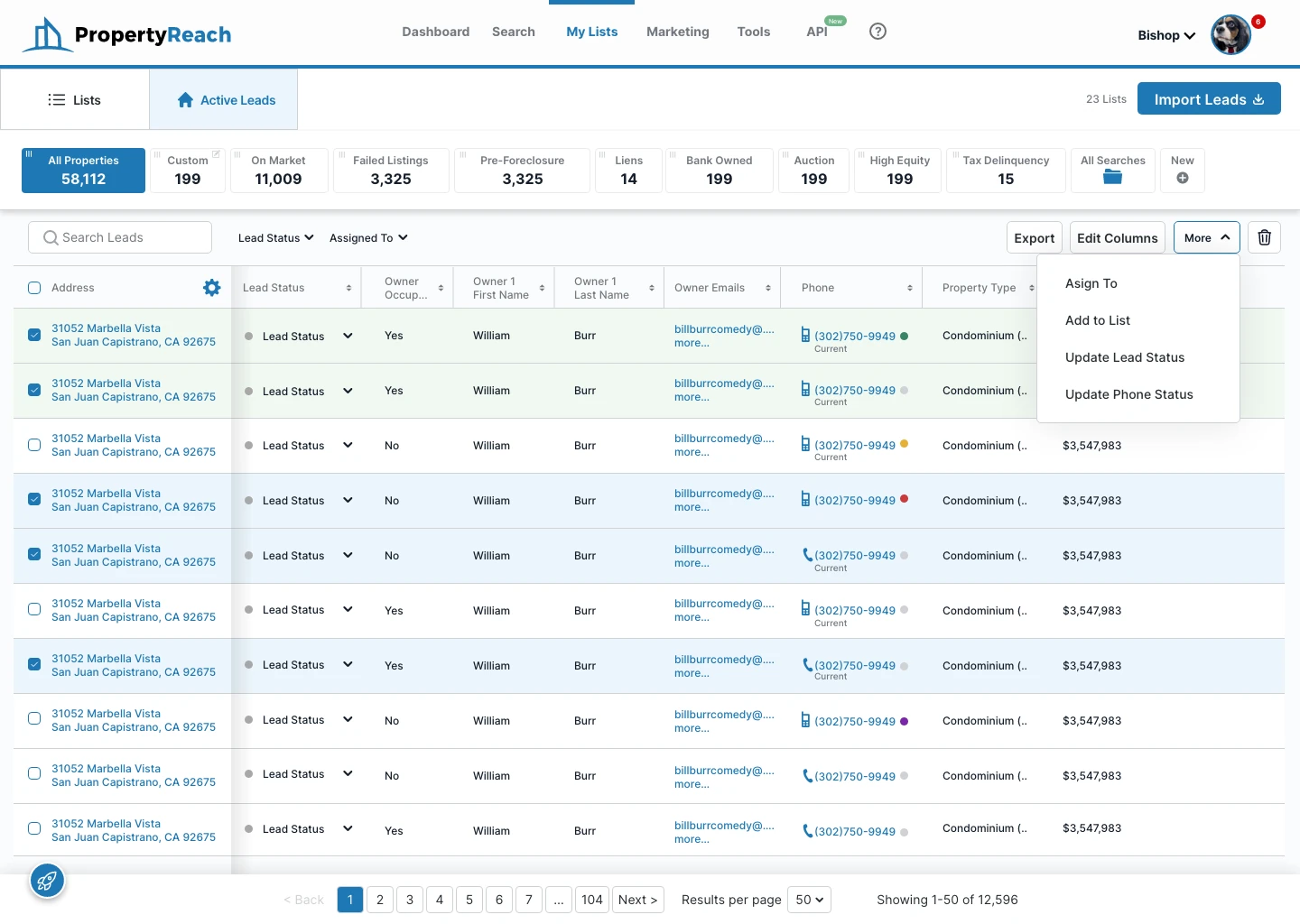Screen dimensions: 1300x924
Task: Click the mobile phone icon beside the purple dot
Action: pos(805,720)
